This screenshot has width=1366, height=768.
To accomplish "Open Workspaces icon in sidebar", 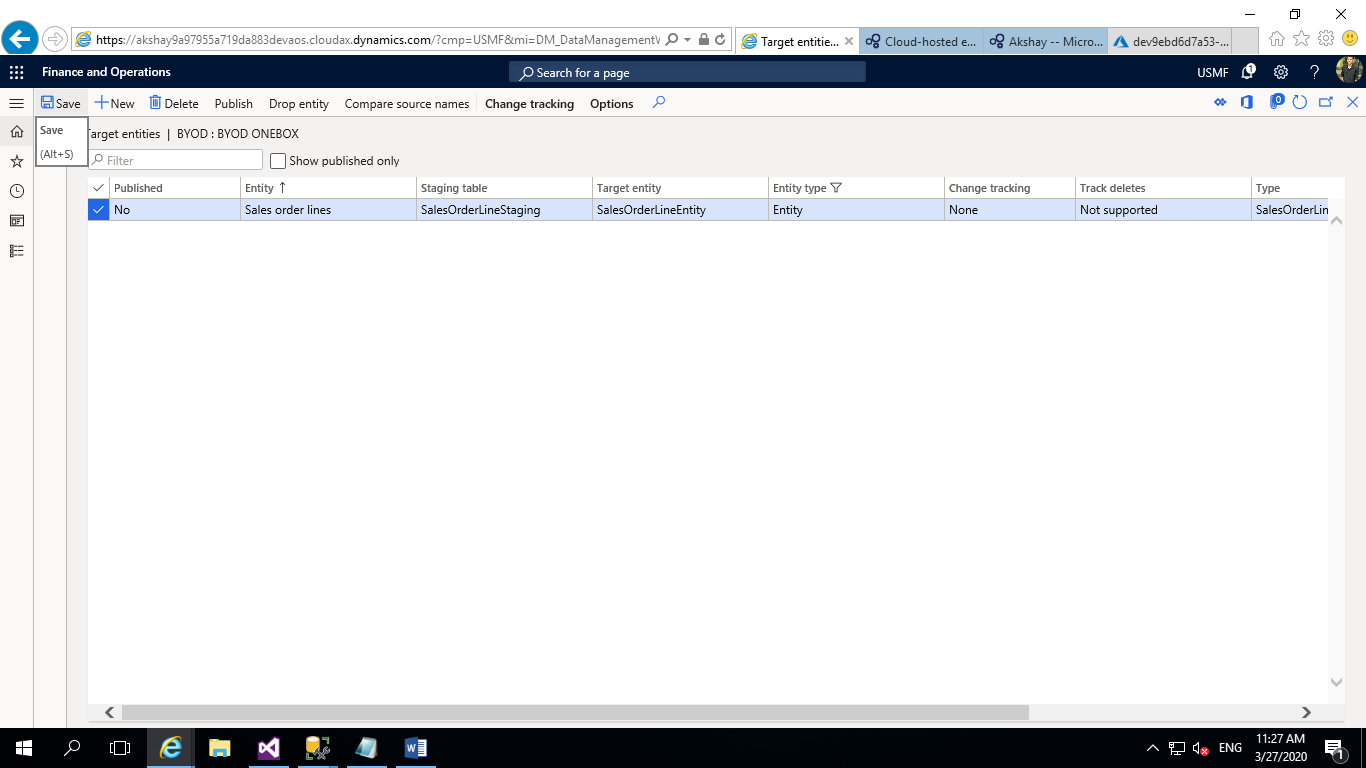I will click(16, 221).
